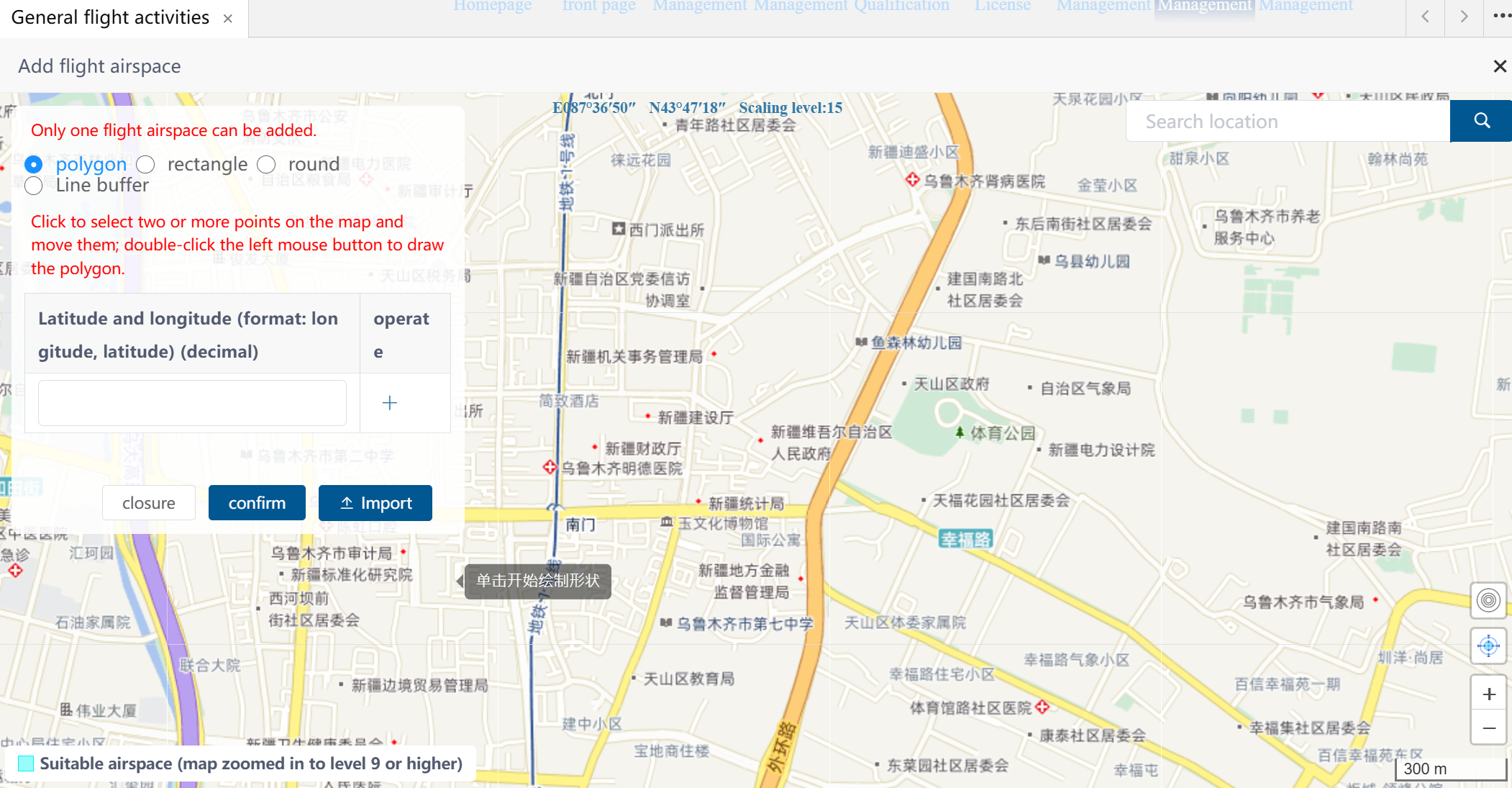This screenshot has width=1512, height=788.
Task: Click the N43°47′18″ latitude readout
Action: pyautogui.click(x=687, y=108)
